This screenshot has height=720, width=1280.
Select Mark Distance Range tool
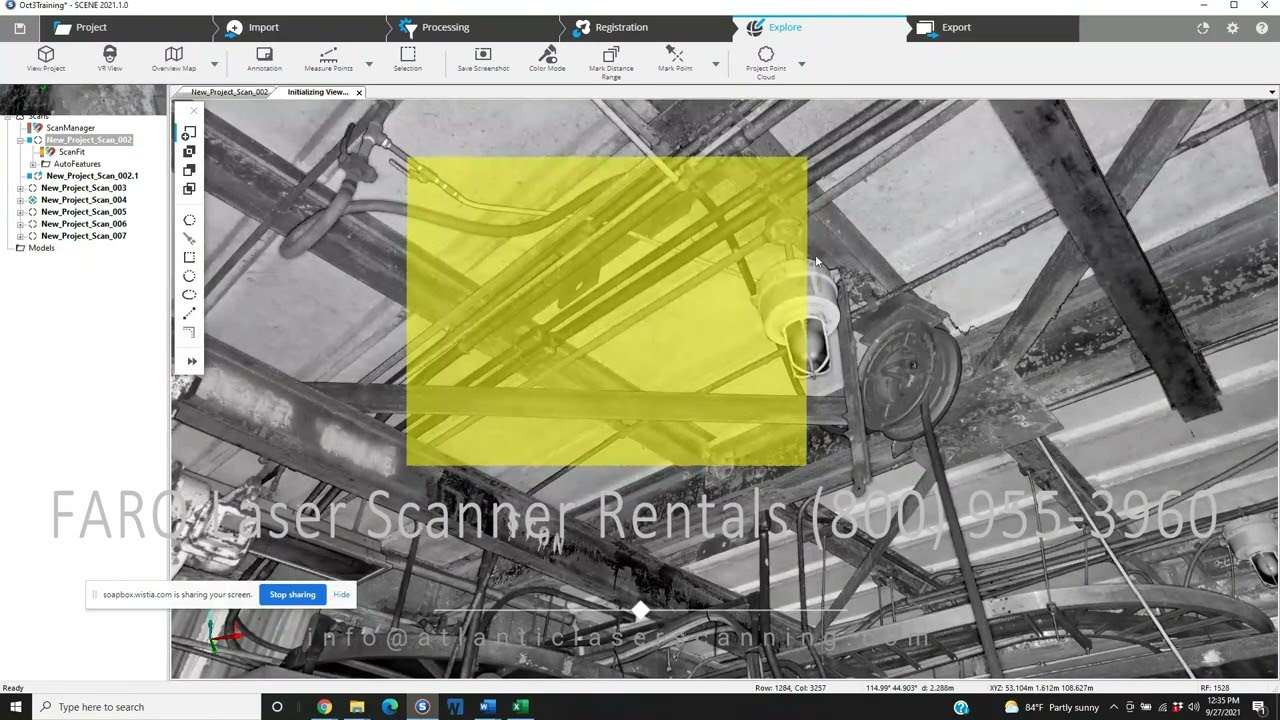tap(611, 62)
